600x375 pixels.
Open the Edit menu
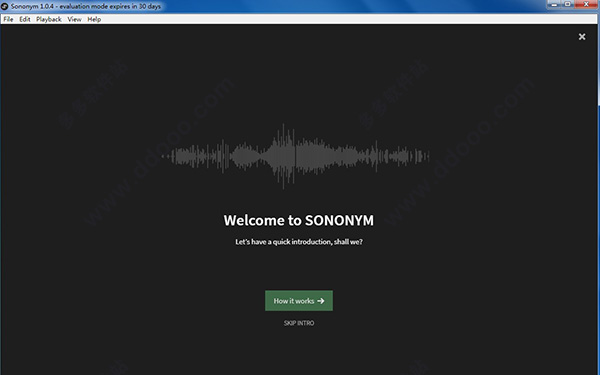click(25, 19)
